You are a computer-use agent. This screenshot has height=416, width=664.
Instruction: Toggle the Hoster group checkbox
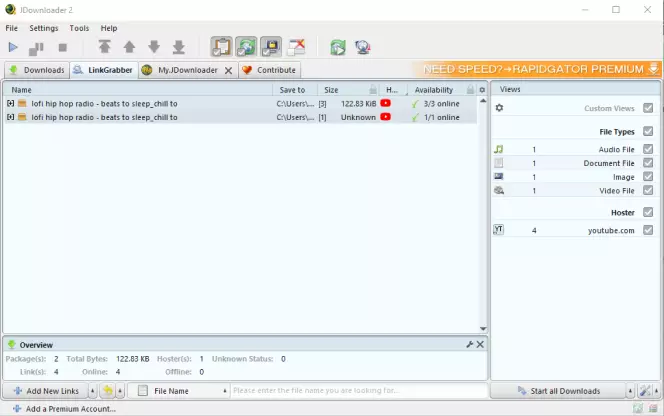(648, 212)
